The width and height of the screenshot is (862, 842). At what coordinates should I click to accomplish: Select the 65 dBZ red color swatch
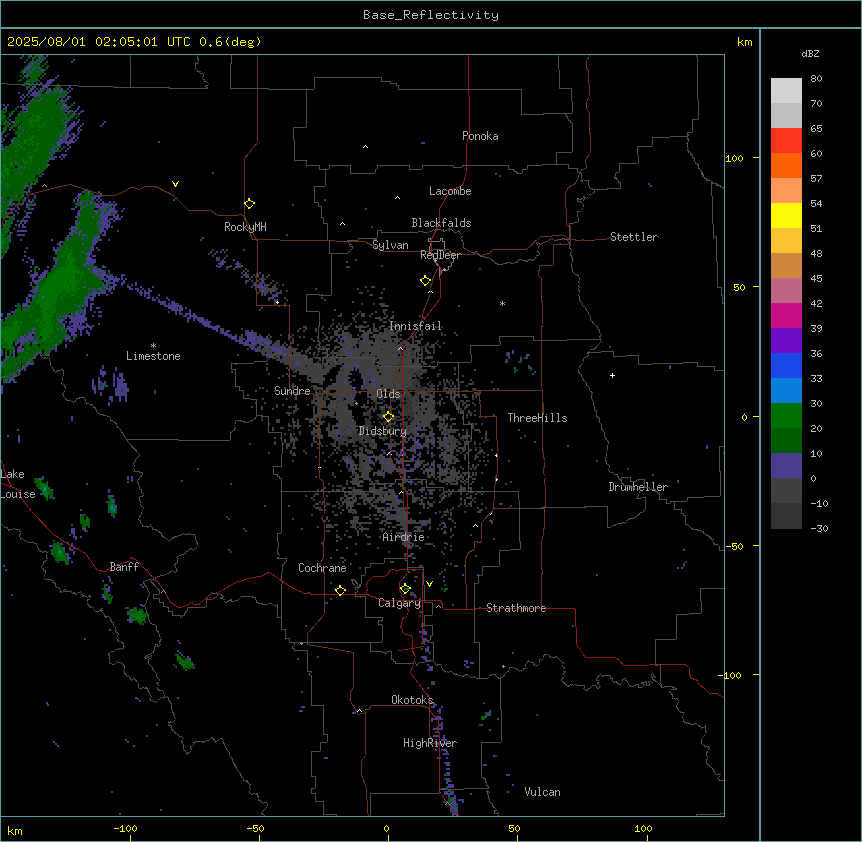pyautogui.click(x=786, y=140)
